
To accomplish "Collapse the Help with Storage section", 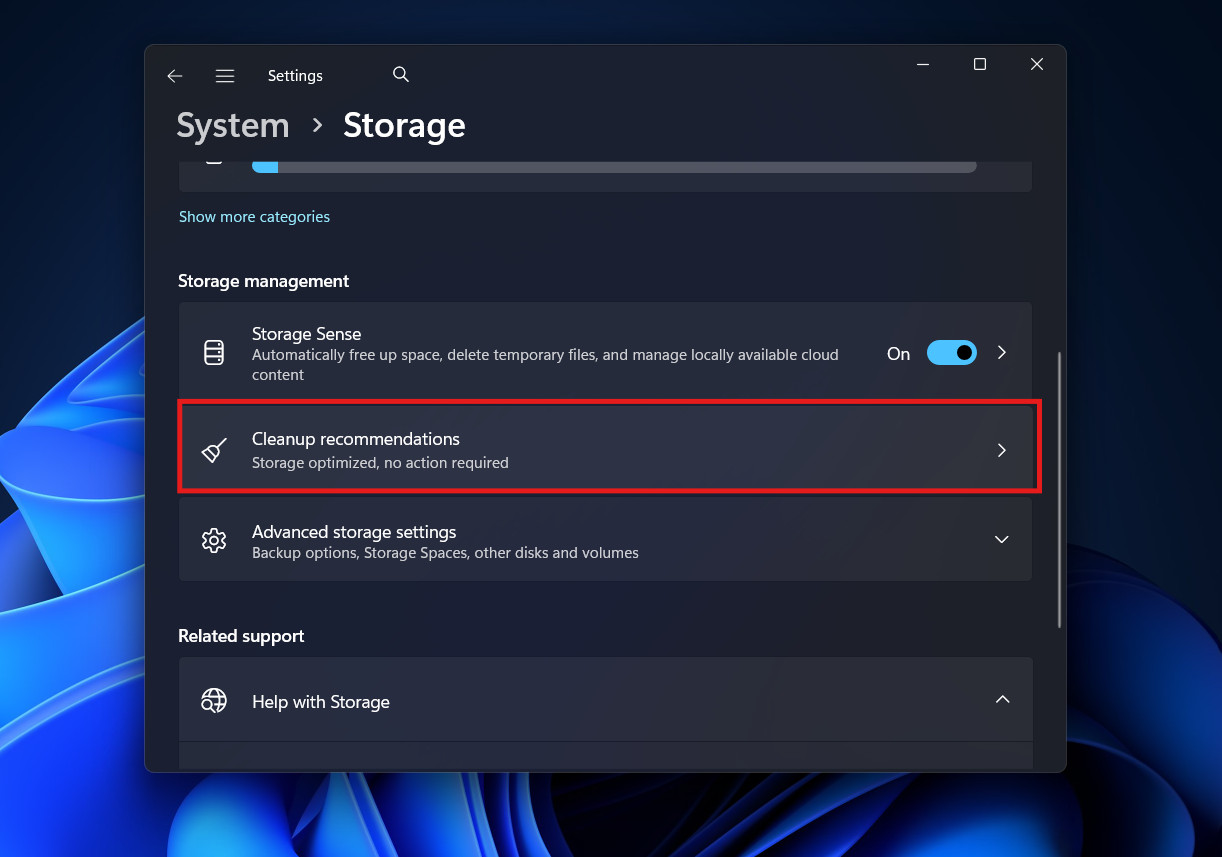I will [x=1002, y=700].
